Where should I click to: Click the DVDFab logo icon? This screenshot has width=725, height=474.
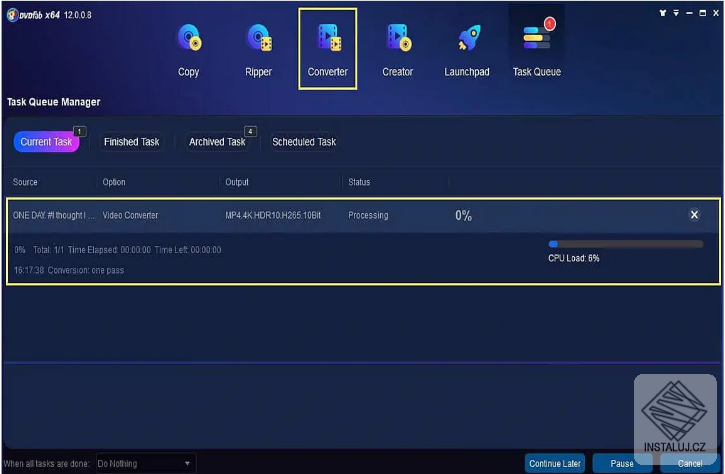pos(12,15)
